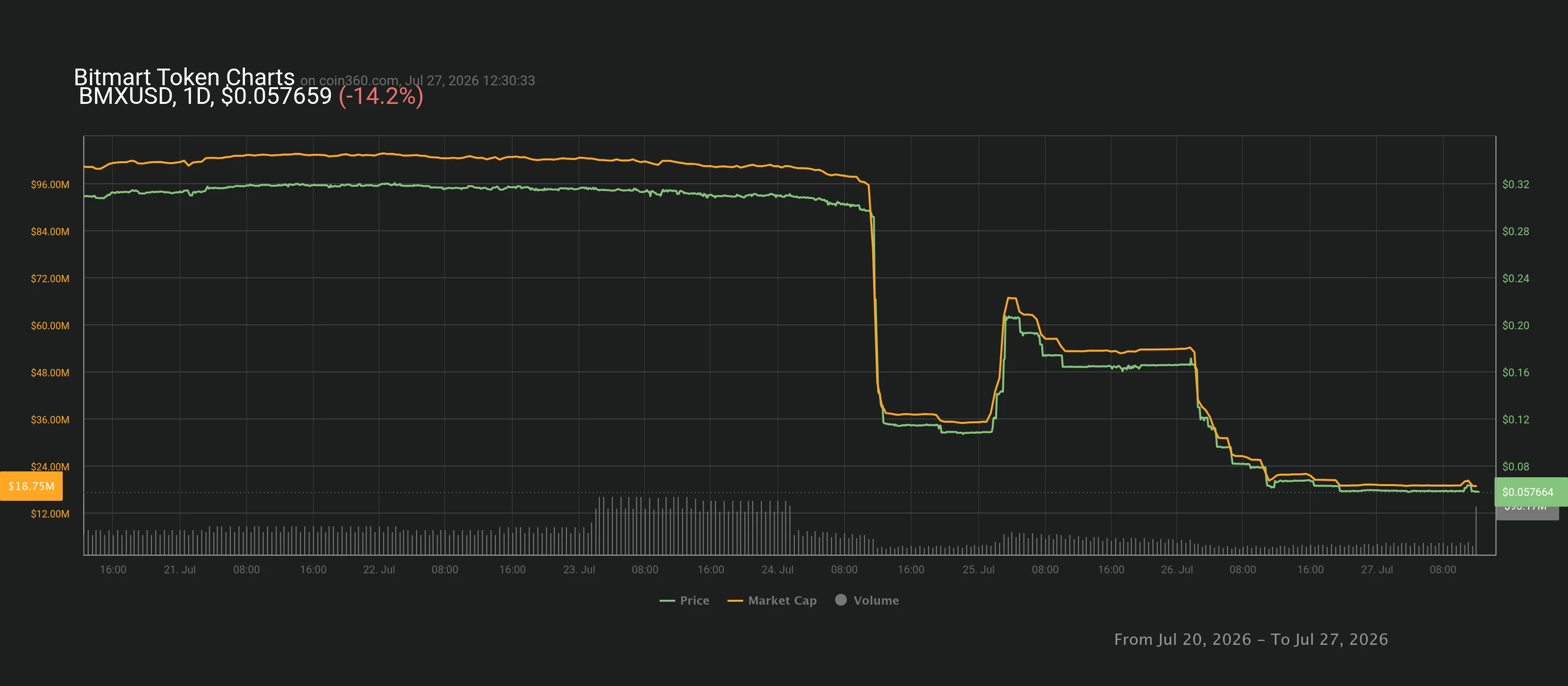Screen dimensions: 1568x686
Task: Click the 24. Jul date axis label
Action: click(x=777, y=569)
